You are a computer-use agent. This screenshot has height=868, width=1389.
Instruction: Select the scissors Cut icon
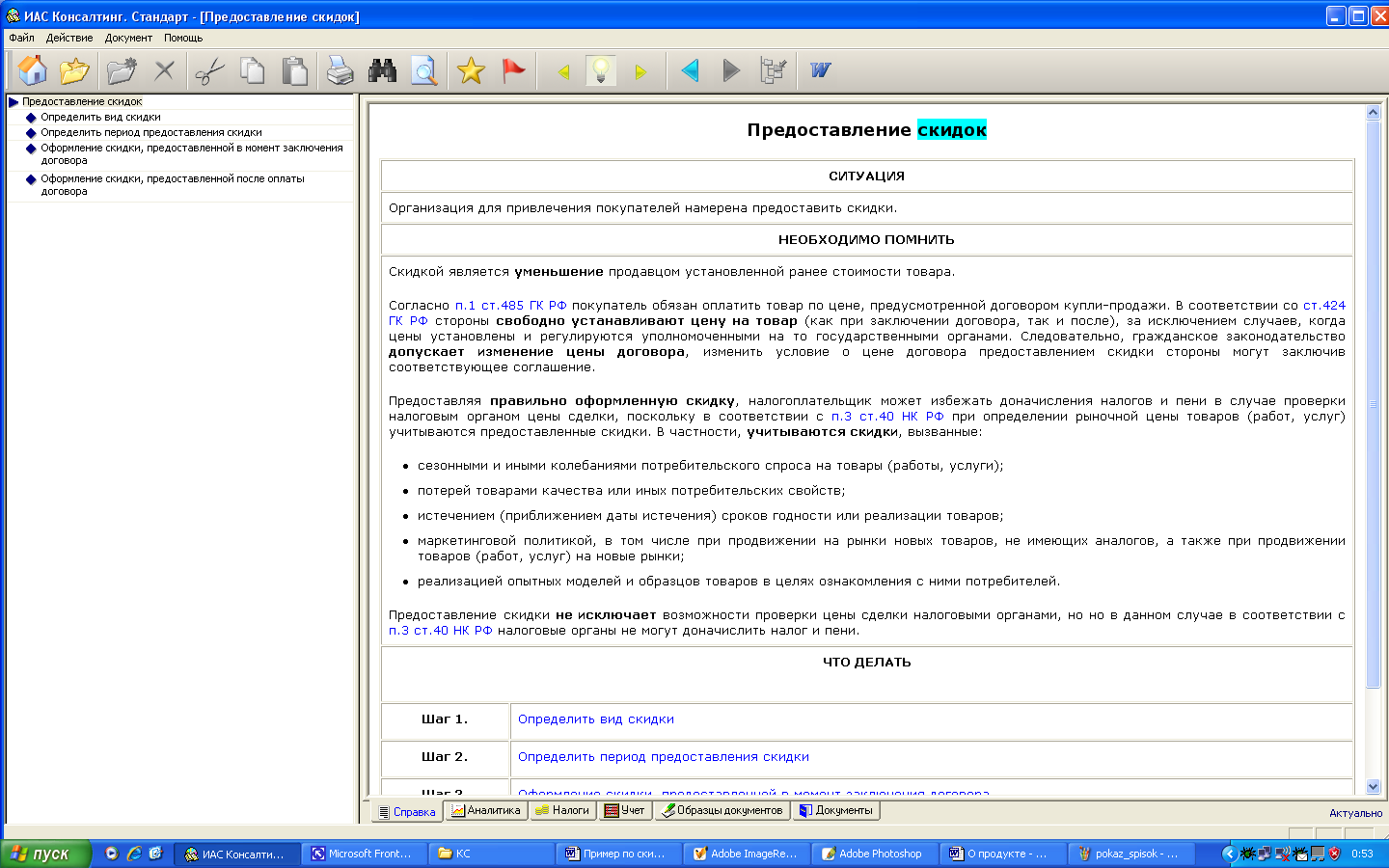[x=209, y=70]
